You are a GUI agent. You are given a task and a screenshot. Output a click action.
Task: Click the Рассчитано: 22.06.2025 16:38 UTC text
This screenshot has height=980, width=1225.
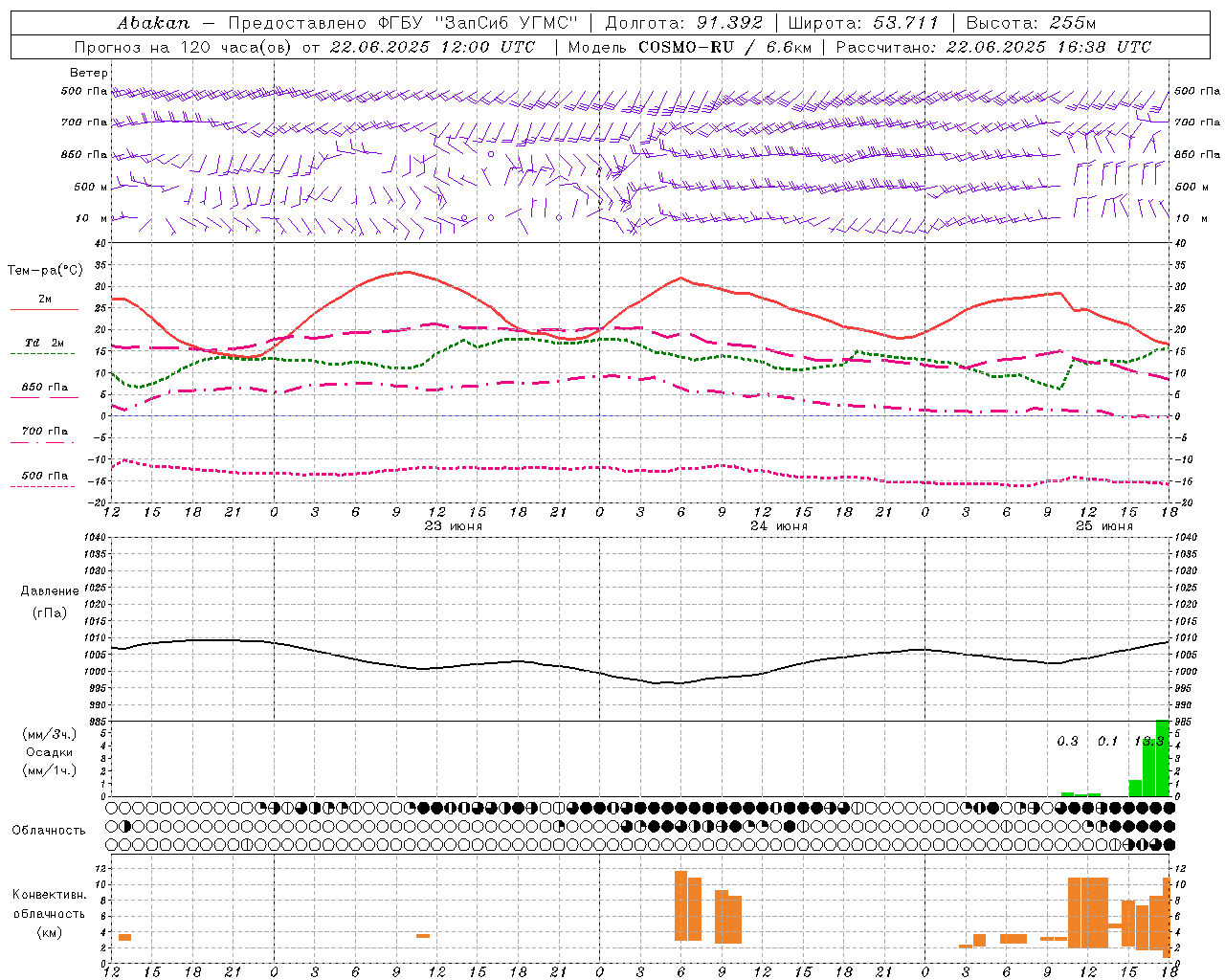(x=993, y=47)
